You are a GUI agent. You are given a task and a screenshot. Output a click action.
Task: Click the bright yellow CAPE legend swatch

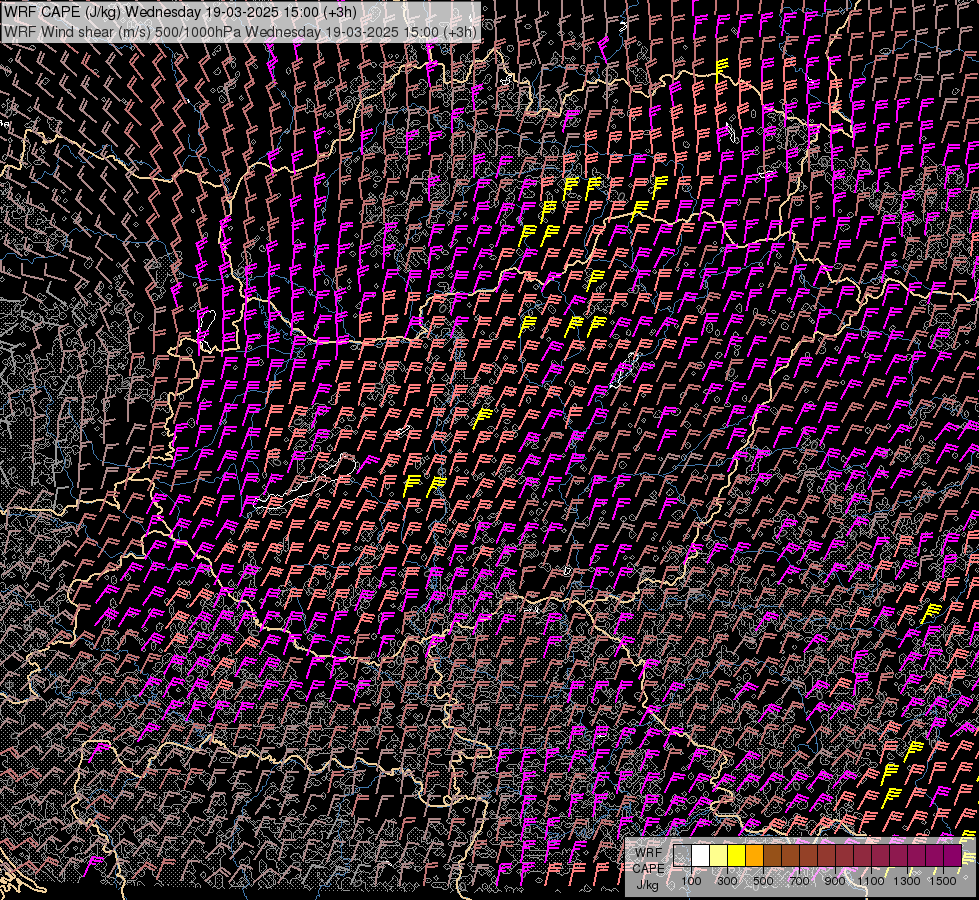click(737, 856)
